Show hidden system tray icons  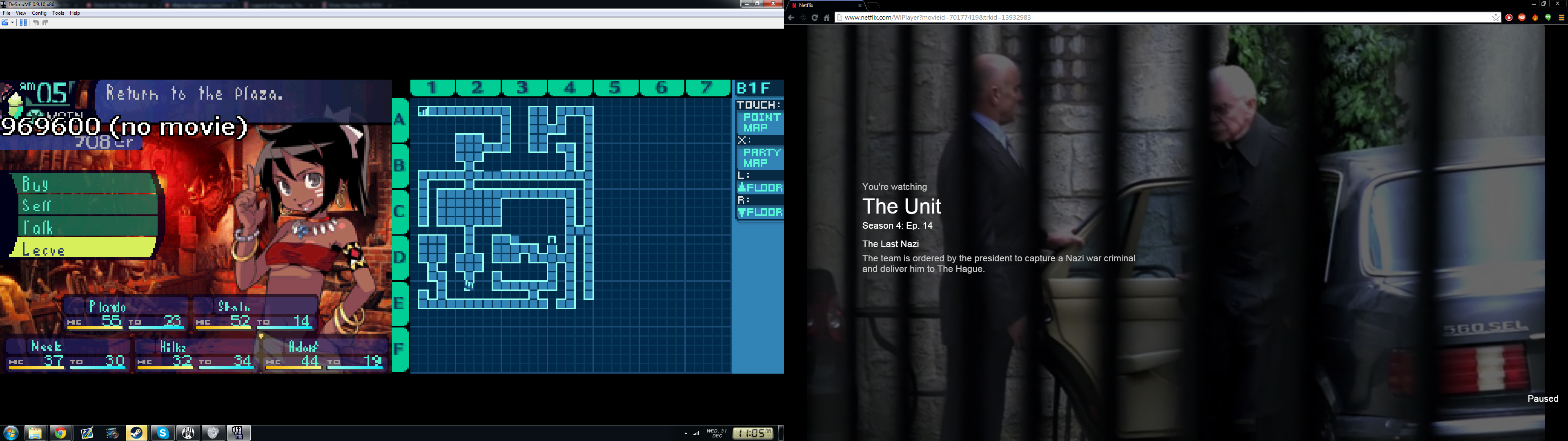[x=686, y=434]
